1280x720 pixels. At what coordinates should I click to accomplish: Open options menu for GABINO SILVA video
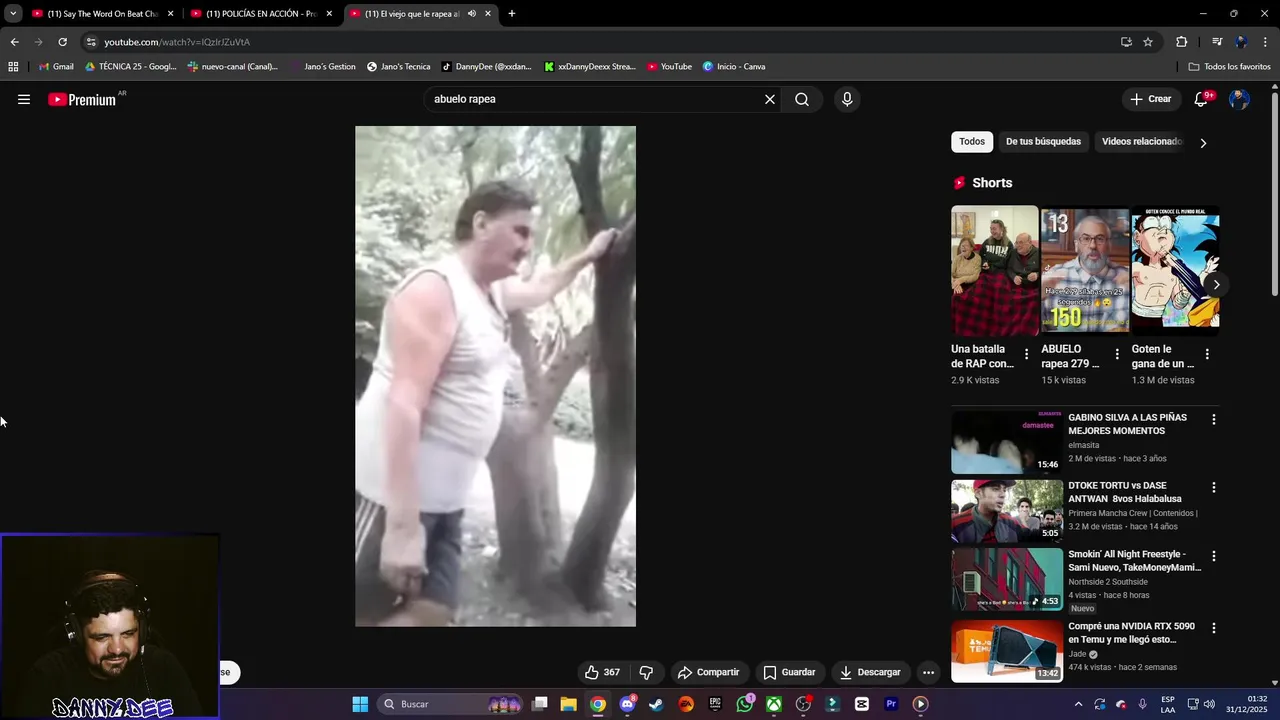click(x=1214, y=420)
